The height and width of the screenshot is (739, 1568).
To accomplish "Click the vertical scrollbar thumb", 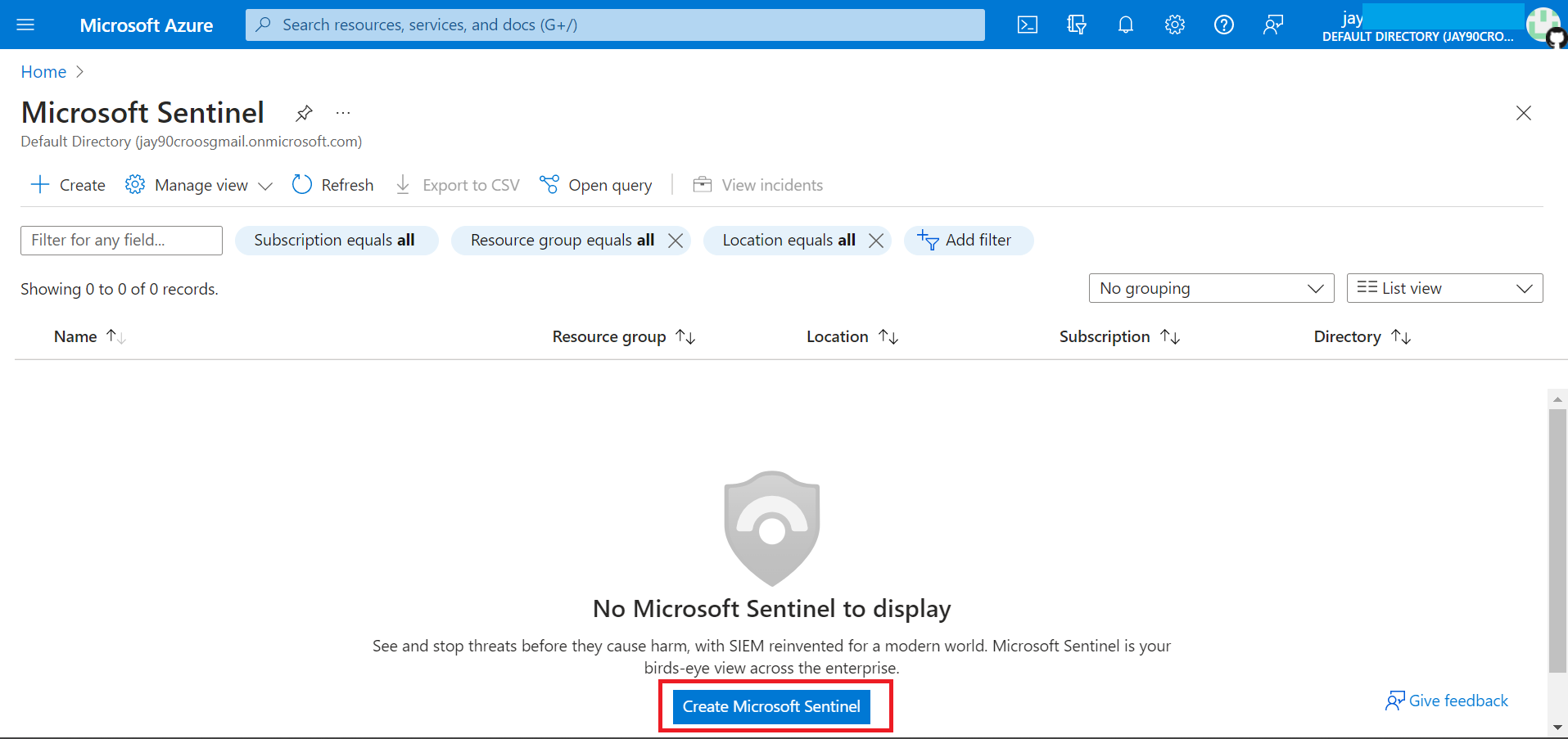I will pos(1557,540).
